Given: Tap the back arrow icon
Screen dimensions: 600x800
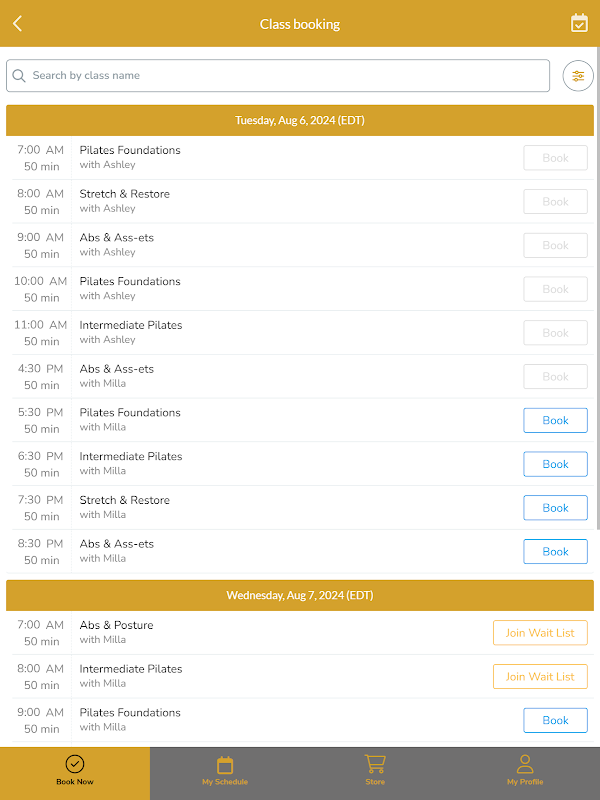Looking at the screenshot, I should tap(18, 24).
